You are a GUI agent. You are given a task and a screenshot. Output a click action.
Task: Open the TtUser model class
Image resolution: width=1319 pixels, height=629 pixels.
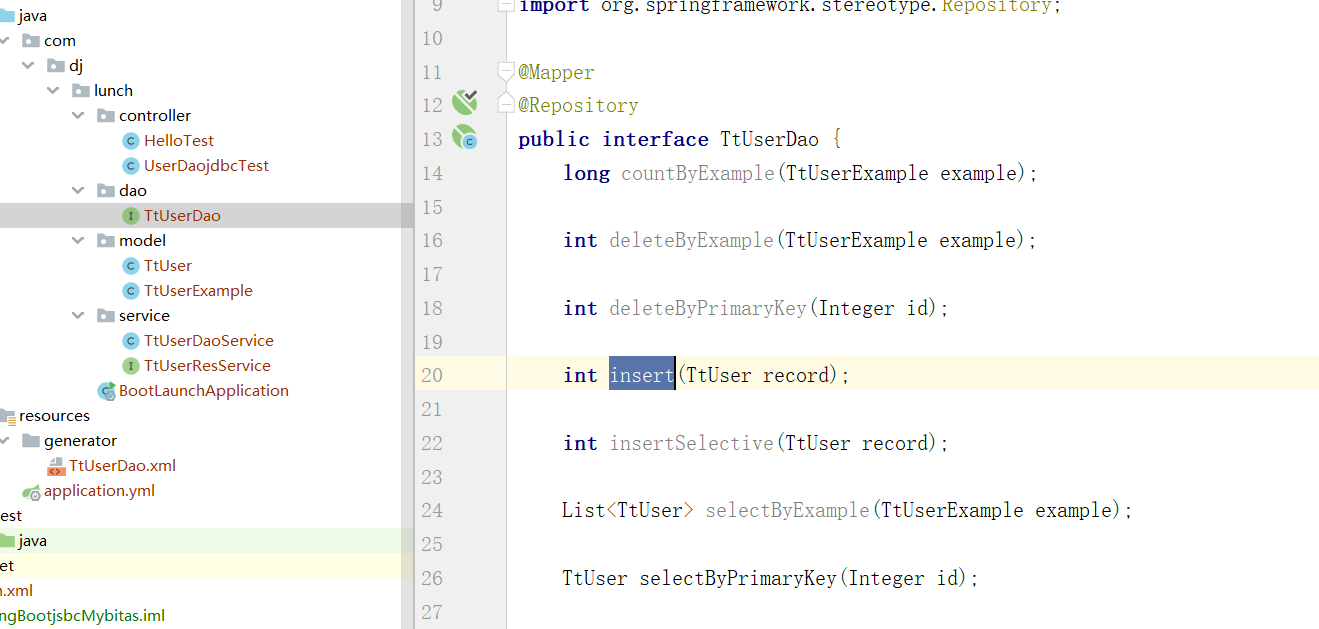click(168, 266)
